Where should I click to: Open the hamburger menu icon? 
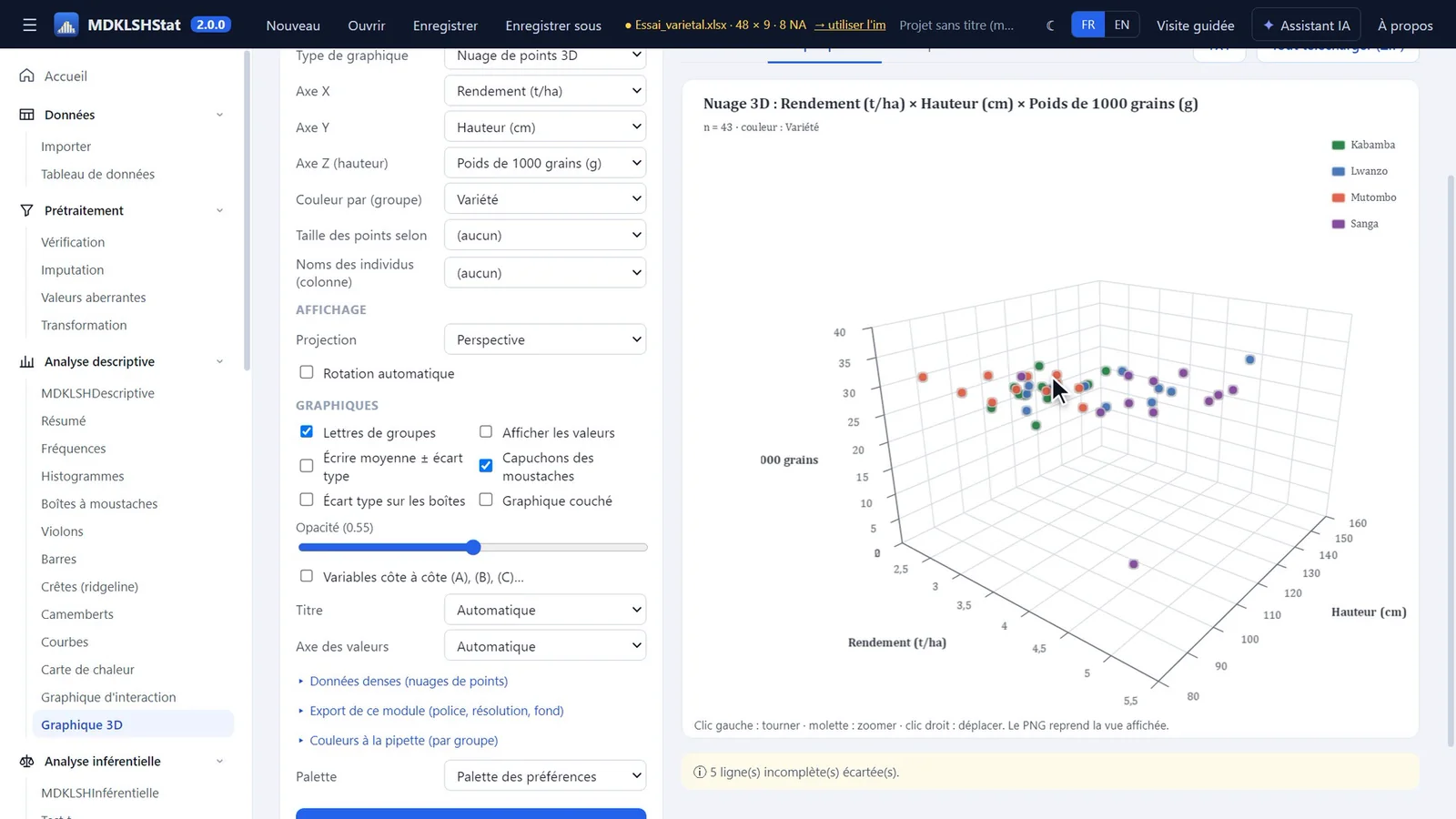coord(29,25)
